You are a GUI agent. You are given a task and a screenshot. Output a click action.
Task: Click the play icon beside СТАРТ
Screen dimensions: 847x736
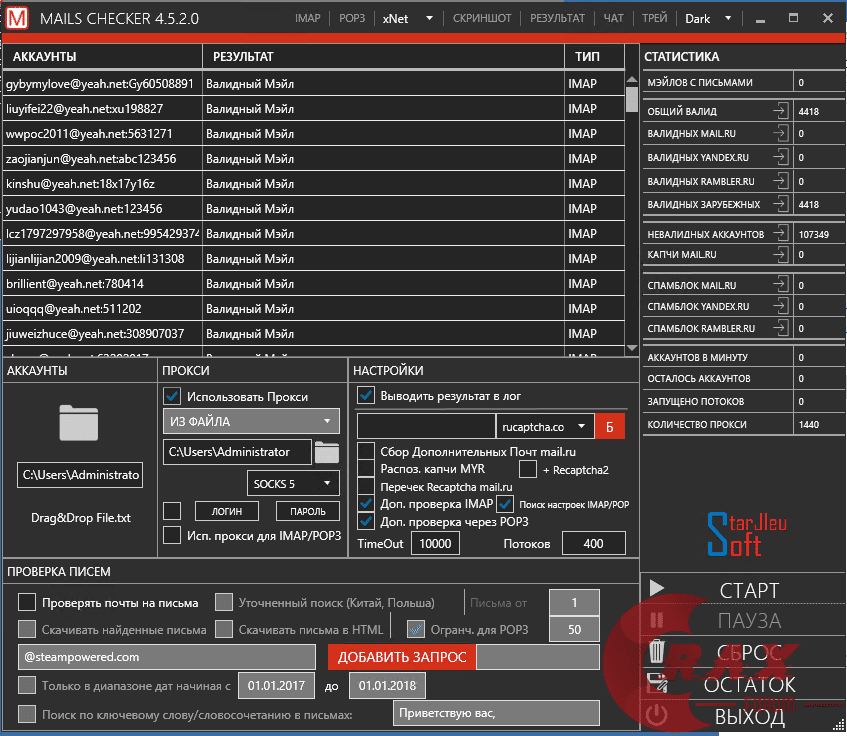657,589
